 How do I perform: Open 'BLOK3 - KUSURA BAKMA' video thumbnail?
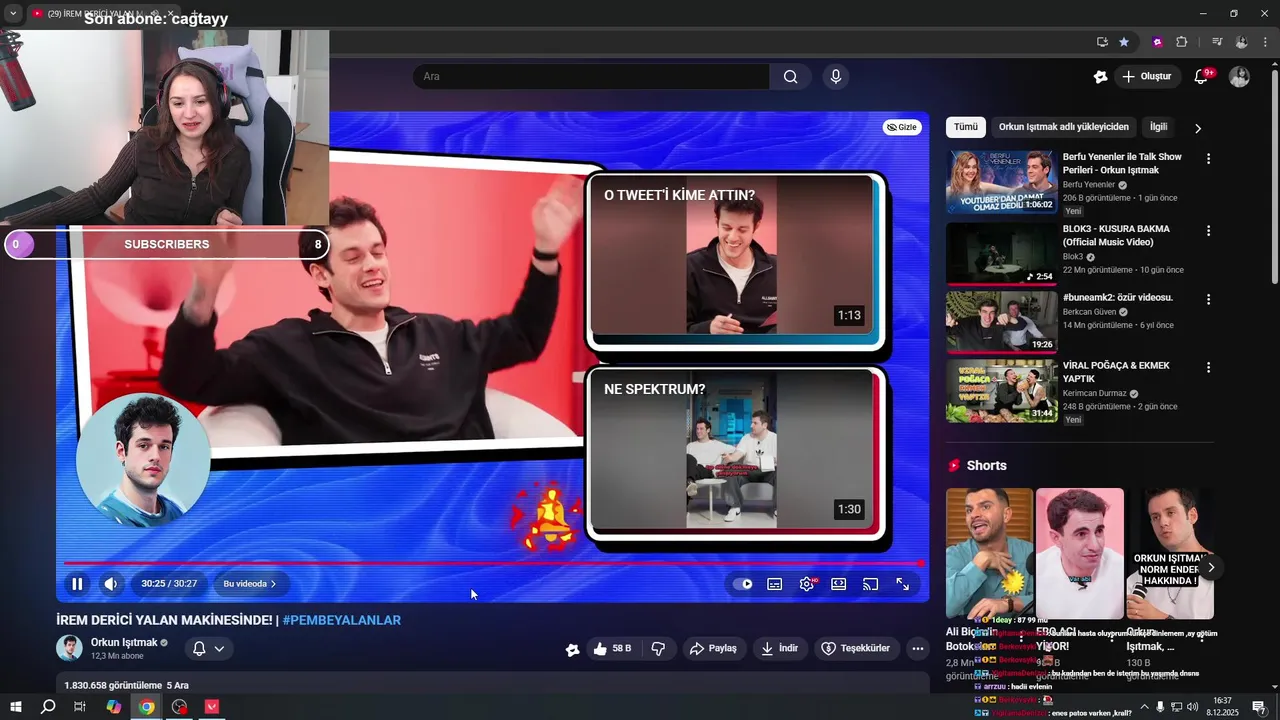pyautogui.click(x=1001, y=254)
